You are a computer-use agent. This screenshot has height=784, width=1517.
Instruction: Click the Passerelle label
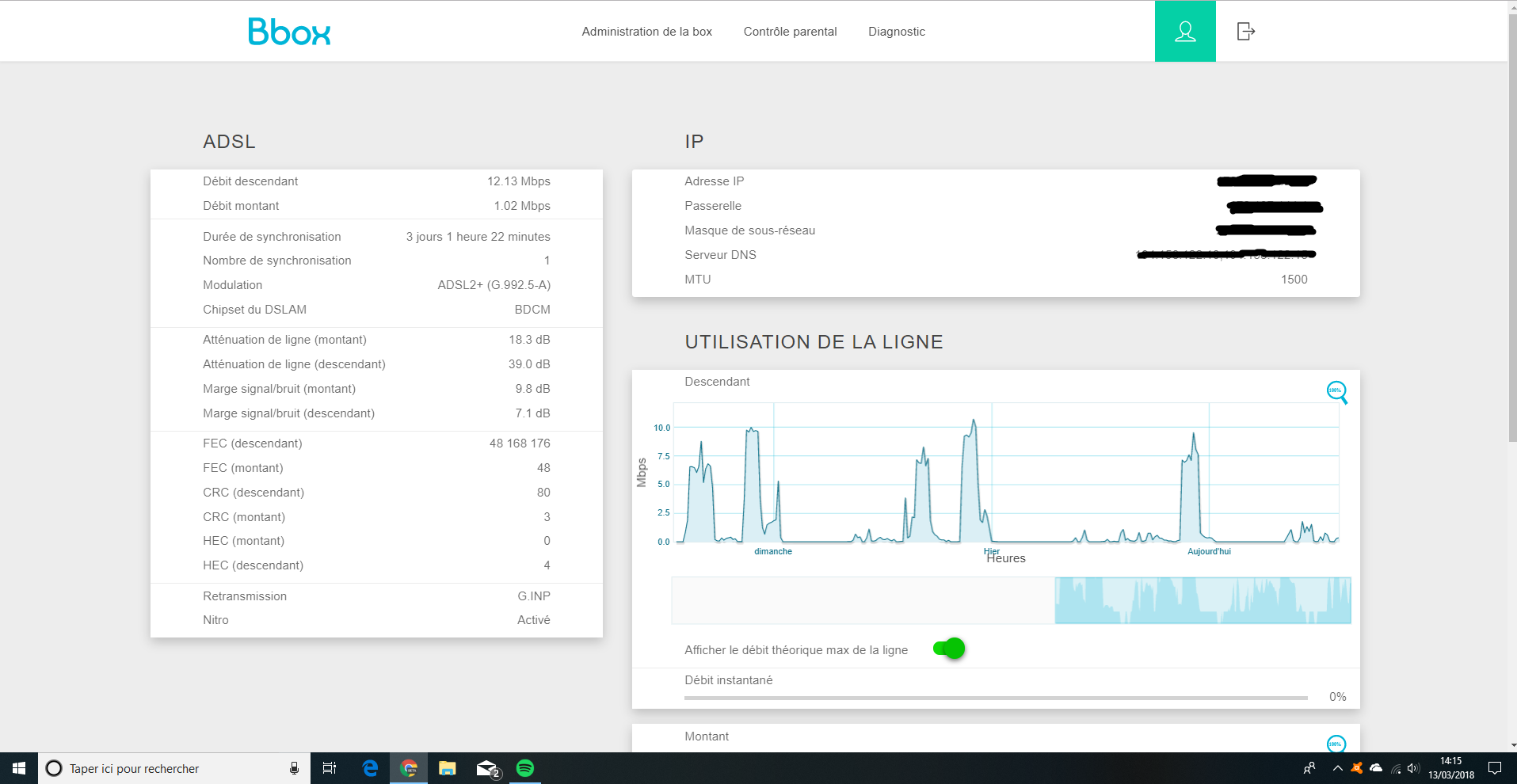coord(713,206)
